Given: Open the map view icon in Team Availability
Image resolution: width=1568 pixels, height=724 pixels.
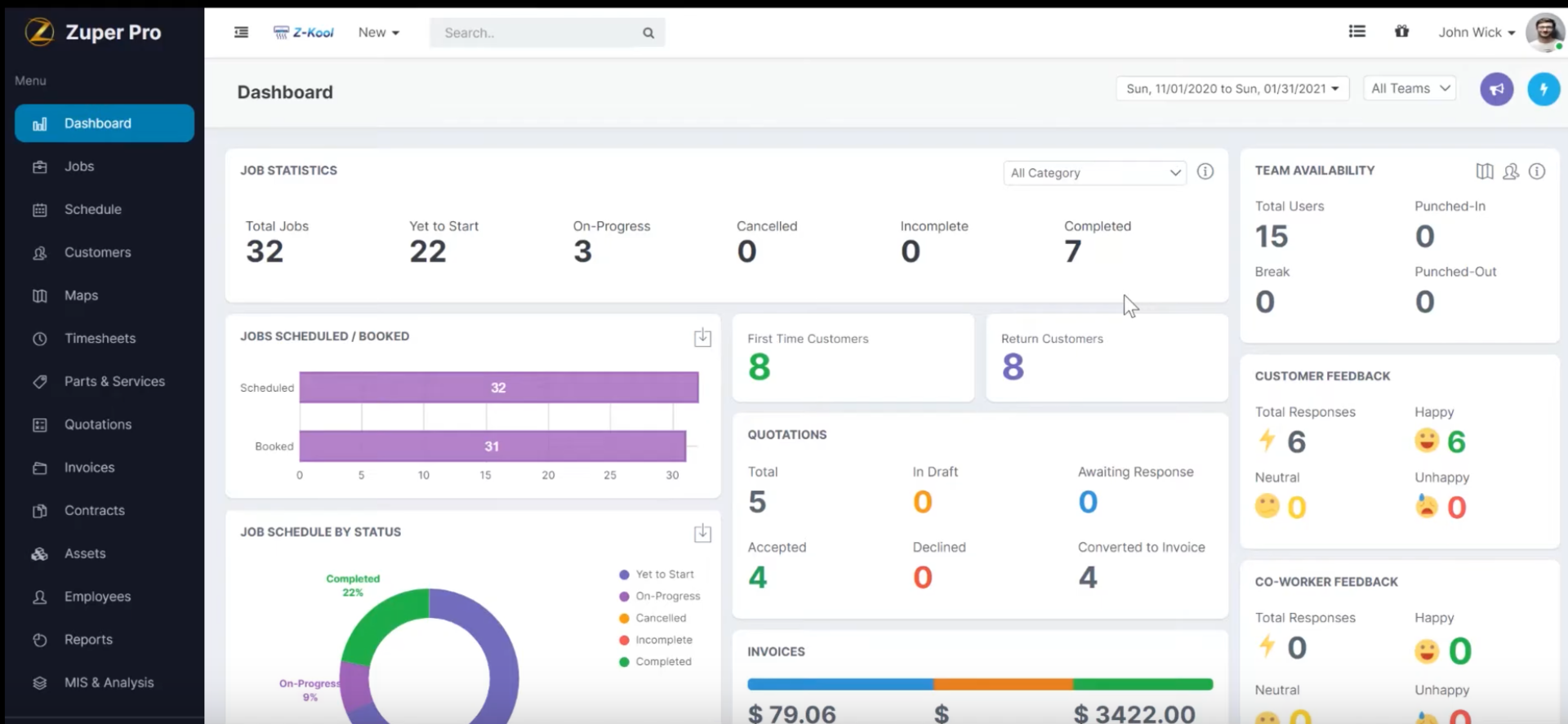Looking at the screenshot, I should (1484, 171).
